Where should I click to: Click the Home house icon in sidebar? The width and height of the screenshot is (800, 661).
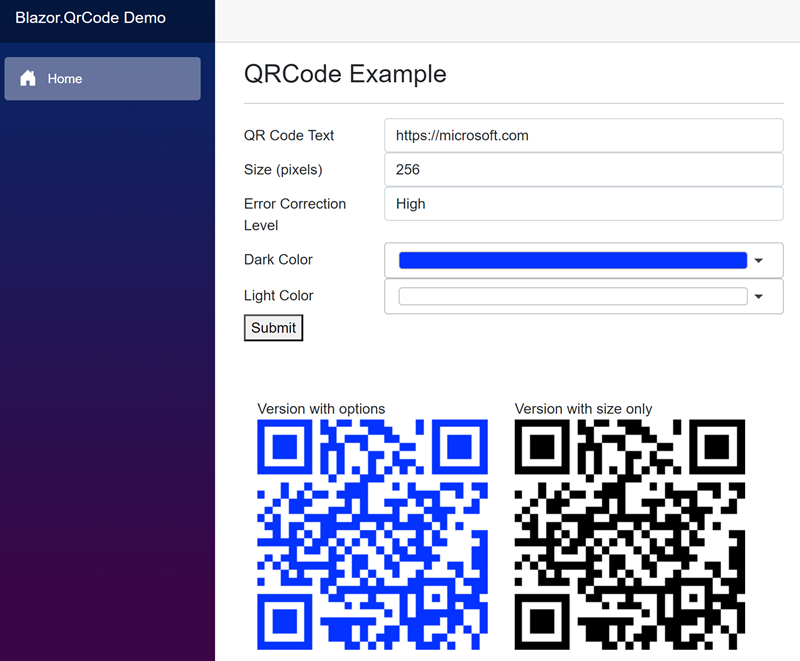tap(28, 78)
